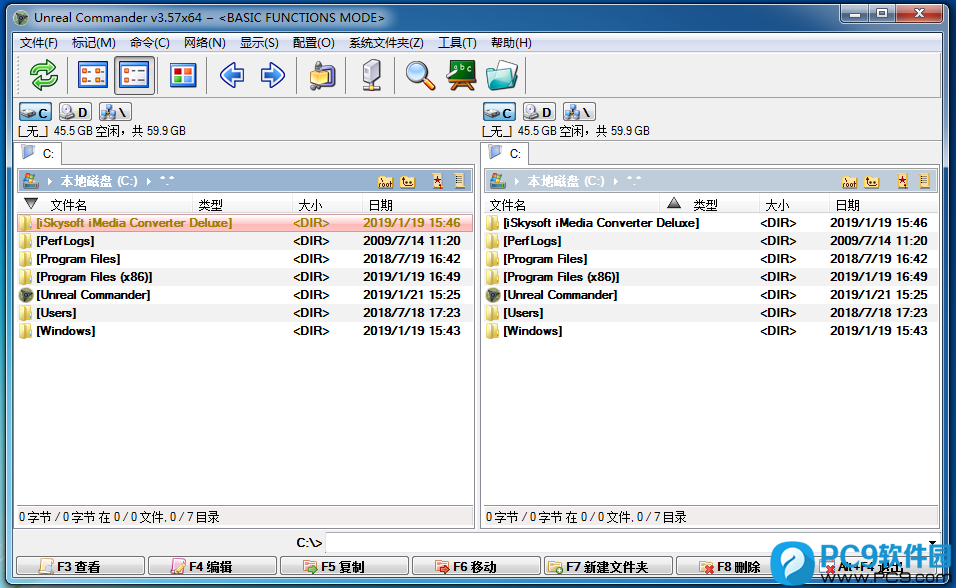Open the 帮助(H) menu

[x=511, y=43]
